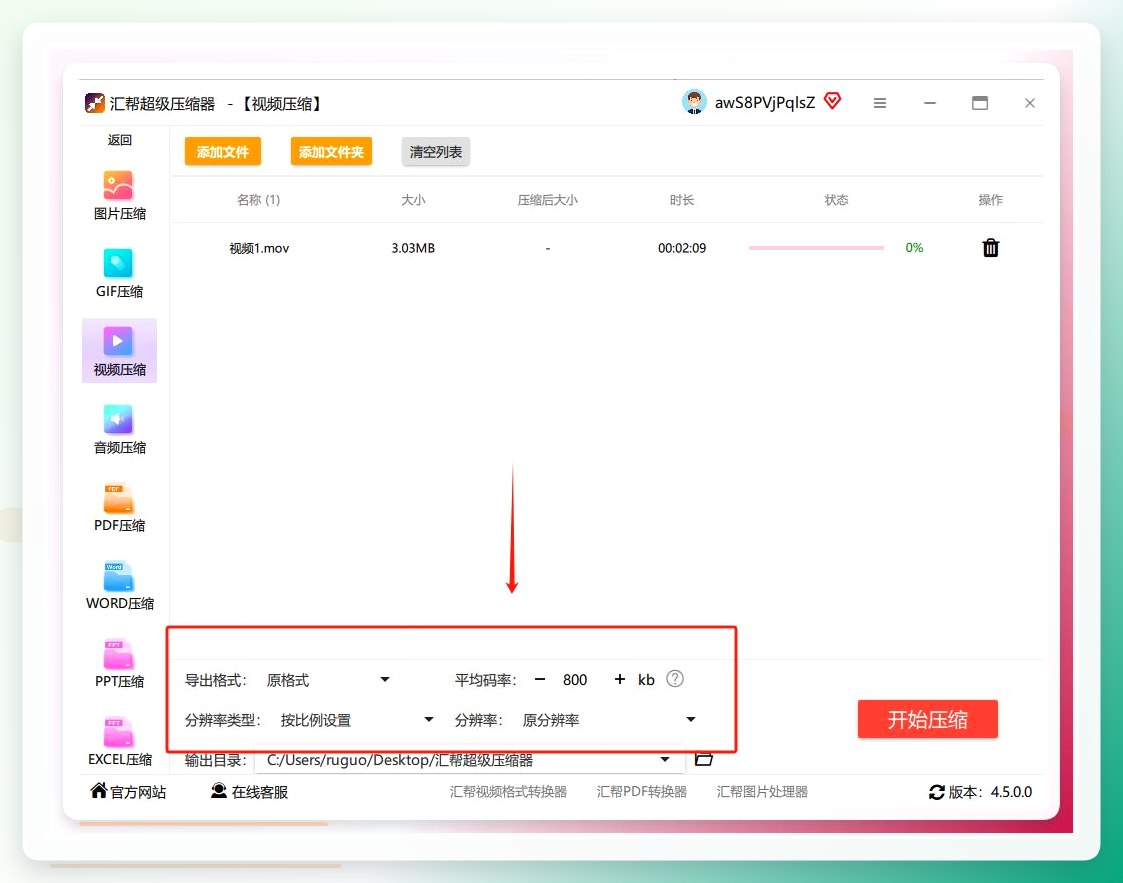Click the 清空列表 button

(x=435, y=152)
